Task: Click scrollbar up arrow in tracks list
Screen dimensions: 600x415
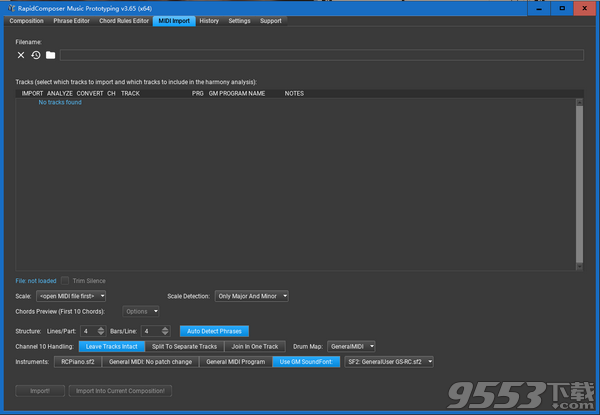Action: point(579,102)
